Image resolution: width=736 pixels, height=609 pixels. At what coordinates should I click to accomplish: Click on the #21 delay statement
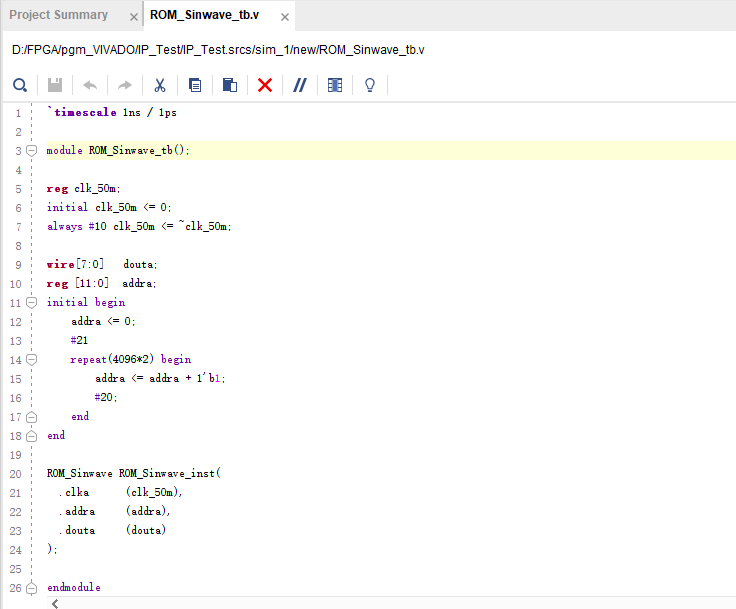tap(79, 340)
